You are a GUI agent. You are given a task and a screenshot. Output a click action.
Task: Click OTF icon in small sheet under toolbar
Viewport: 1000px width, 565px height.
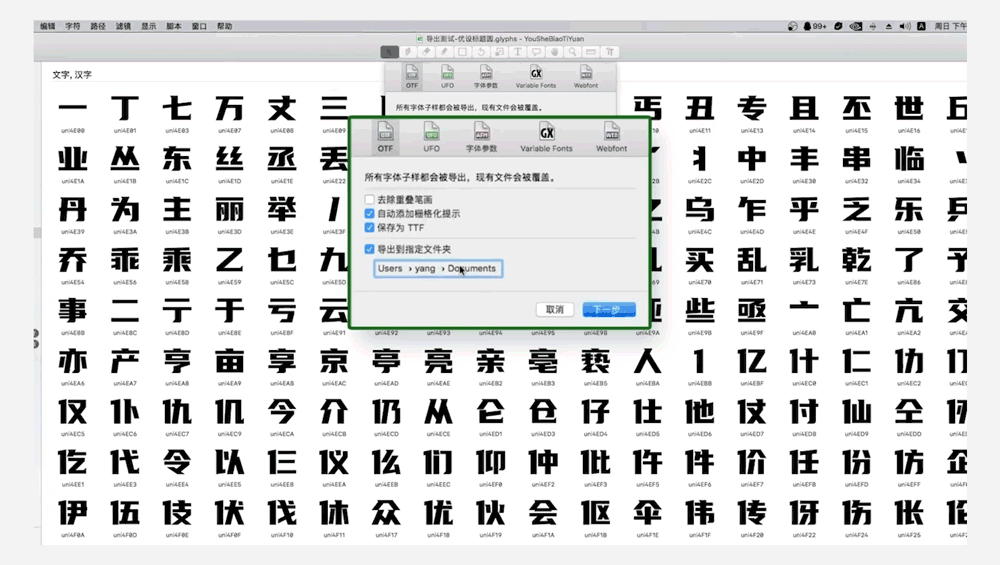tap(411, 76)
